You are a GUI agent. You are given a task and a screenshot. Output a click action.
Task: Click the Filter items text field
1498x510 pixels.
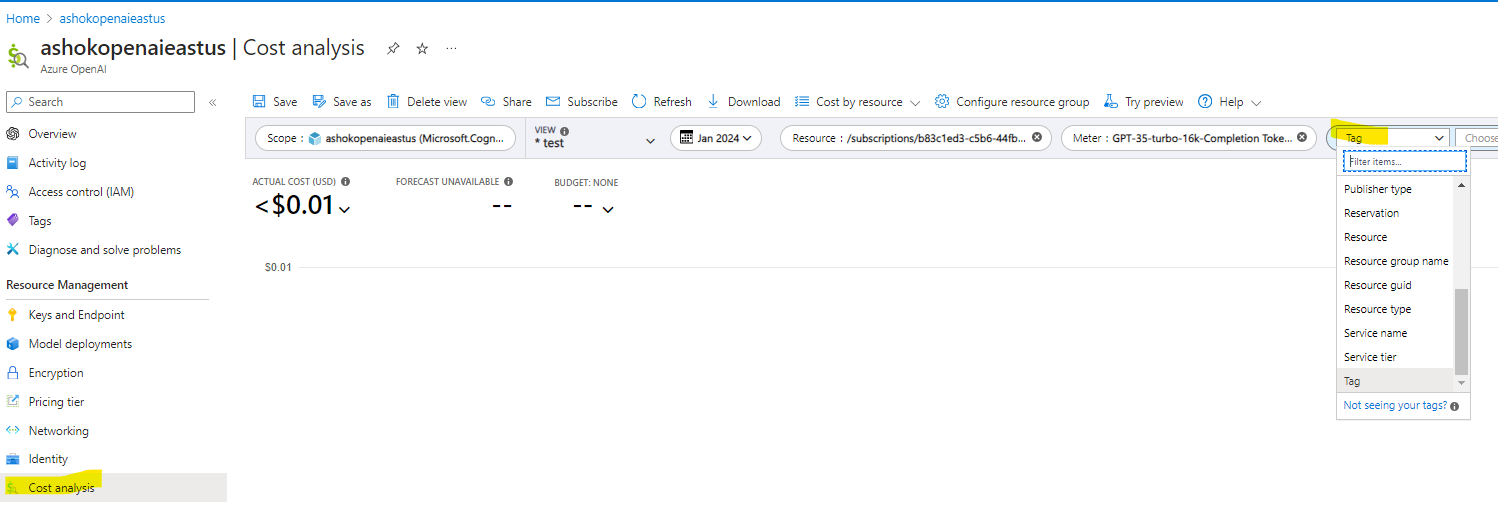pyautogui.click(x=1404, y=161)
